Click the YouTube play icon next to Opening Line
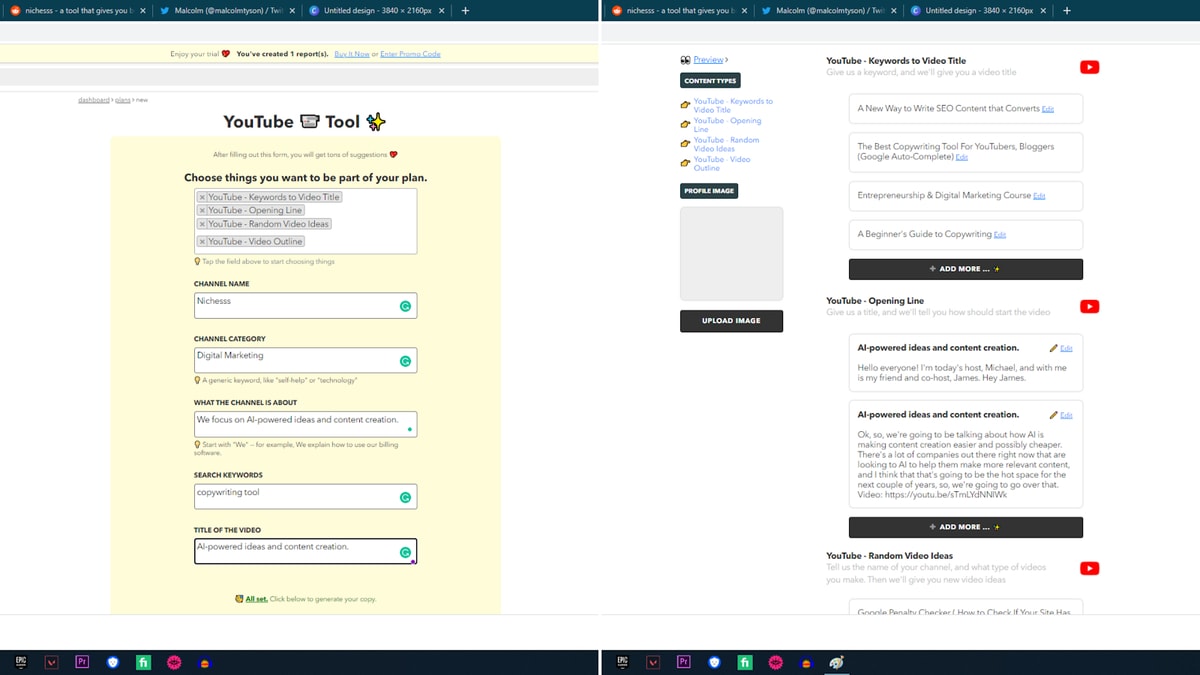 point(1089,307)
